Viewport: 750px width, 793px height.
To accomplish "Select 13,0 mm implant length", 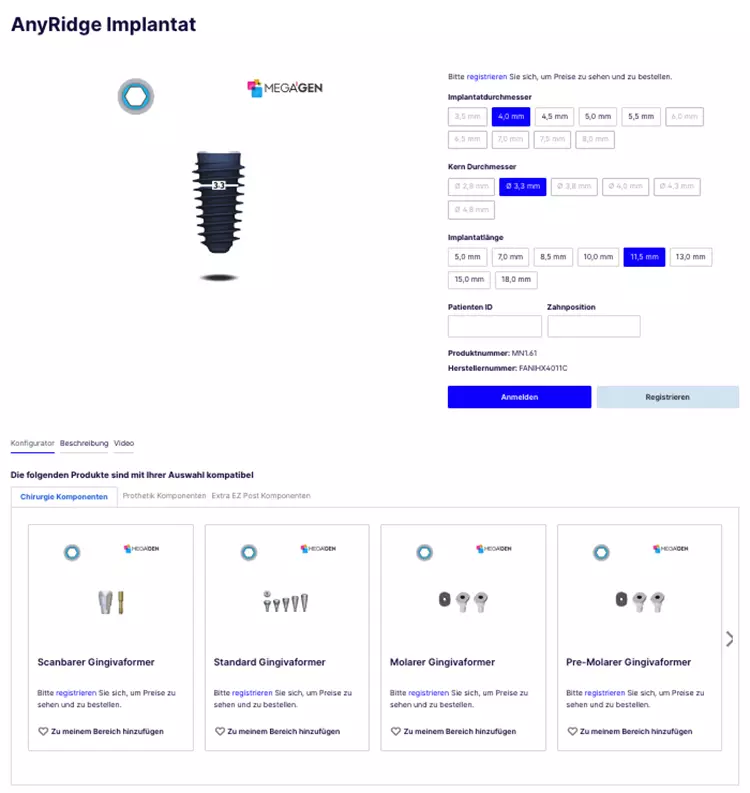I will pos(690,257).
